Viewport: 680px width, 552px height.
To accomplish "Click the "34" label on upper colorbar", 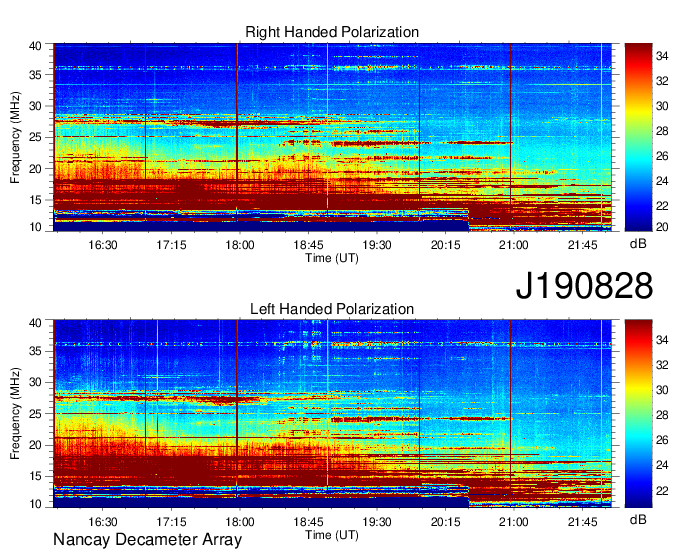I will coord(662,56).
